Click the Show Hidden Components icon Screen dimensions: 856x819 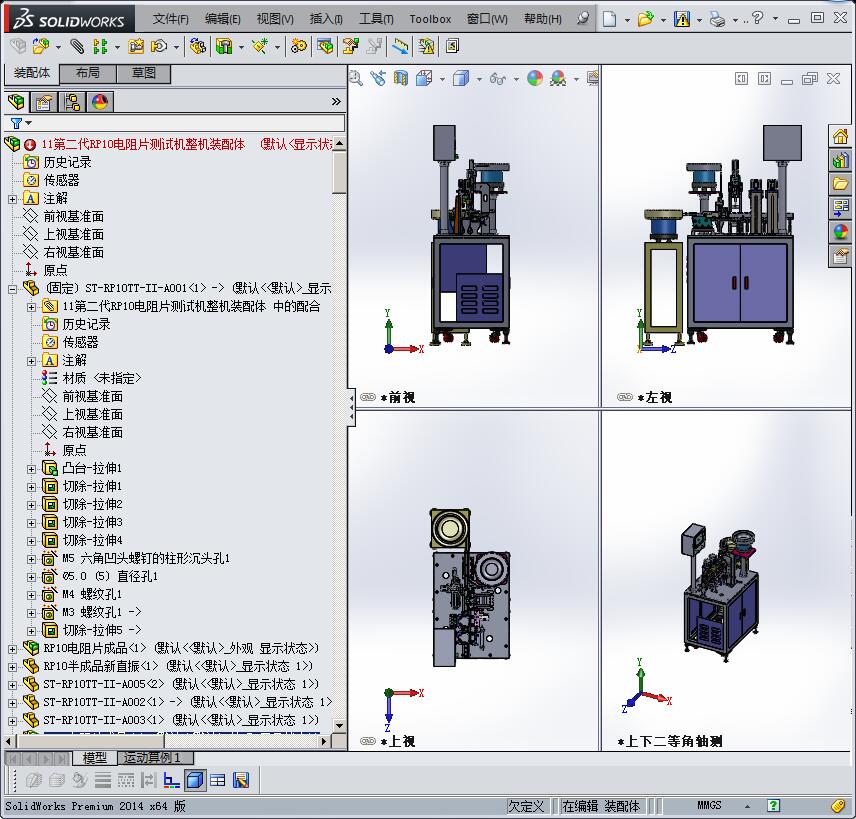(198, 46)
